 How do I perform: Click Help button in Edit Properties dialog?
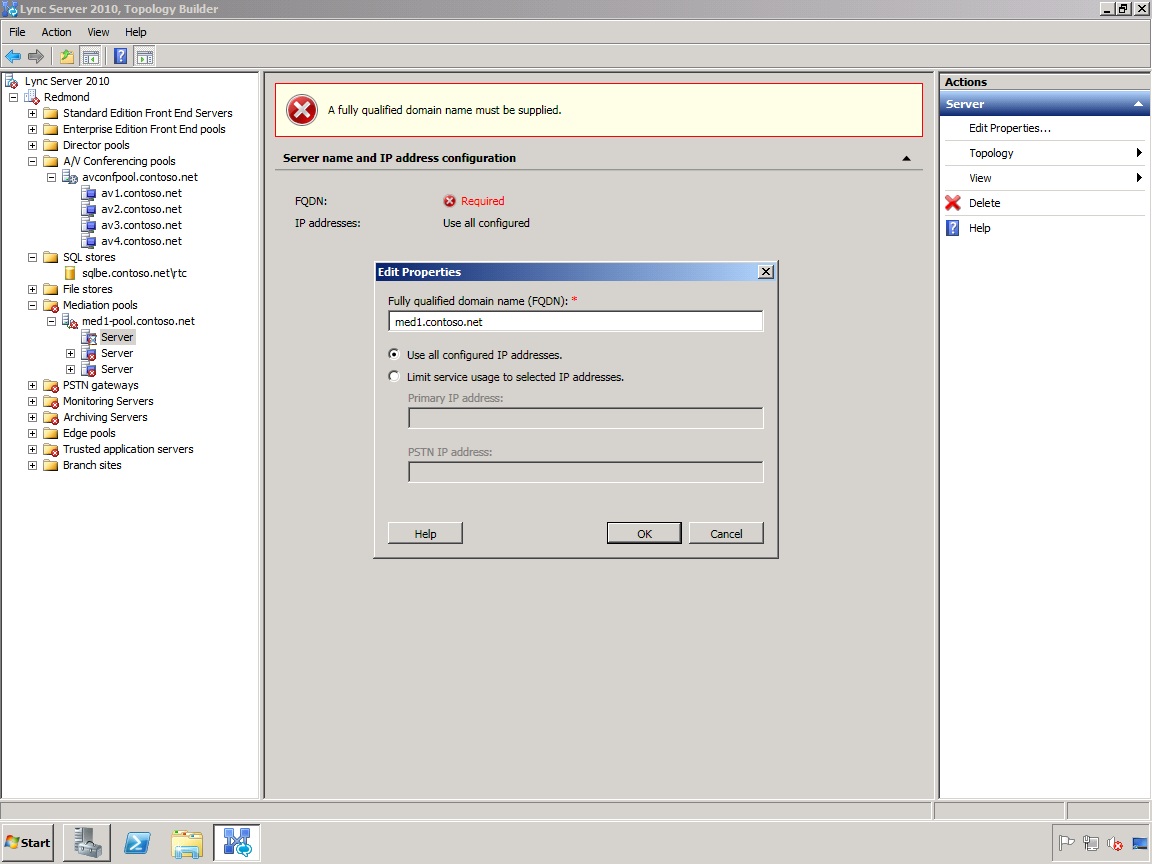click(x=425, y=533)
